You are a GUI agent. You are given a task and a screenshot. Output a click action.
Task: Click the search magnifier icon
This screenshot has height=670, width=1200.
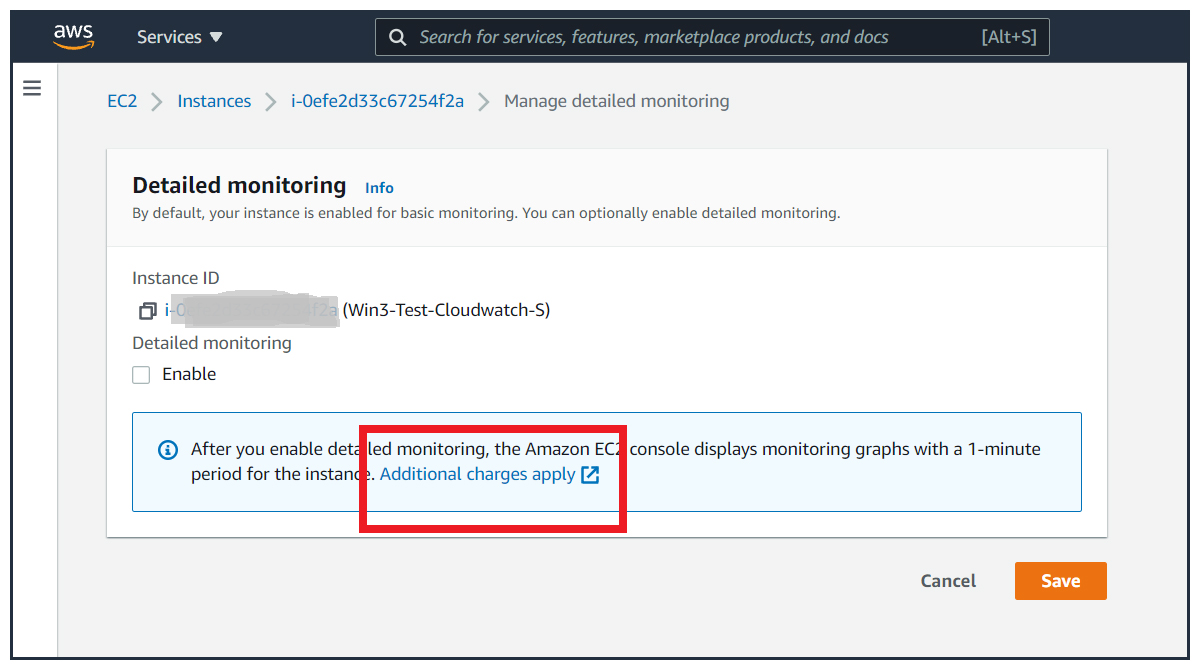pyautogui.click(x=397, y=37)
